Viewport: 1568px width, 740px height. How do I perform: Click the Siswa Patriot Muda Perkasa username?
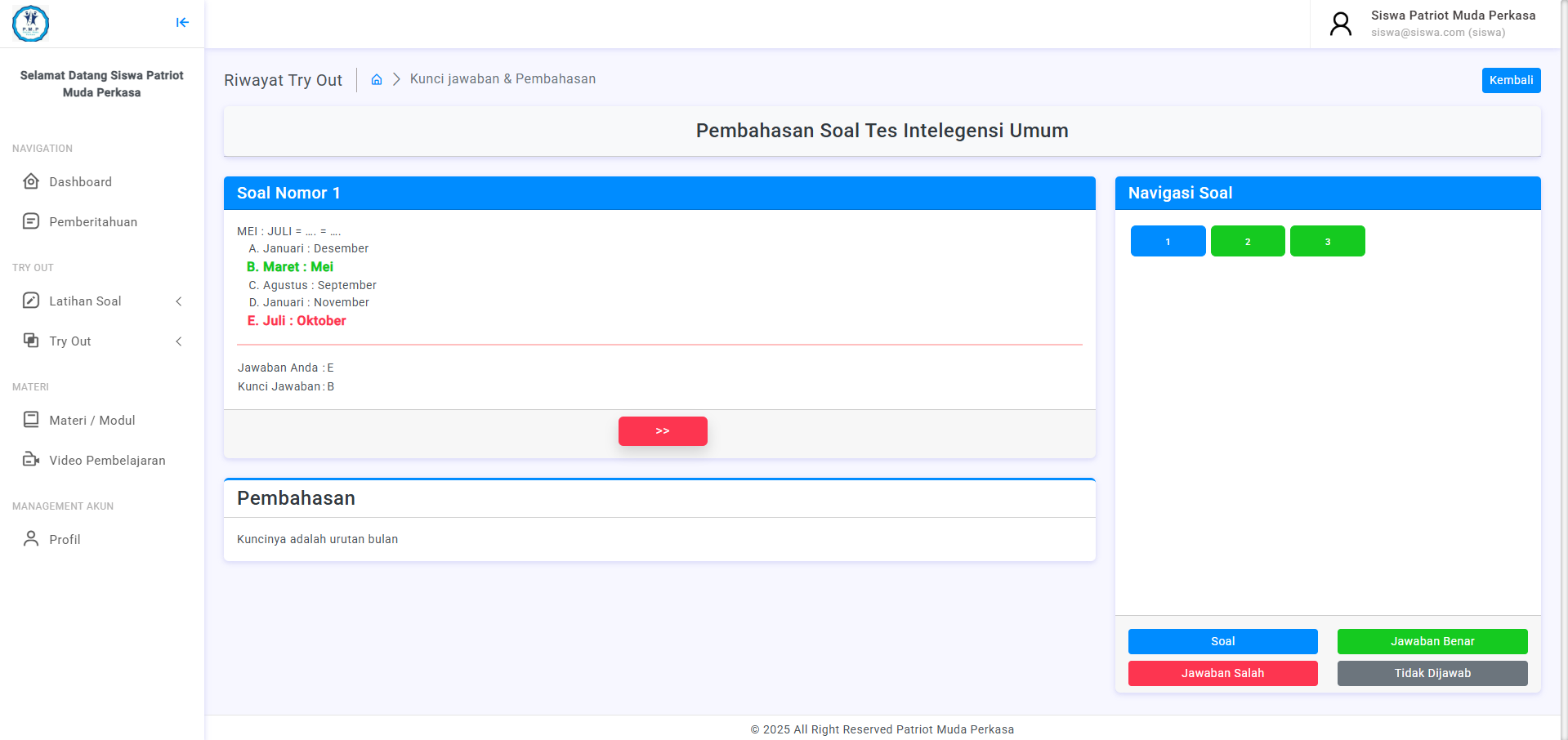pos(1453,16)
